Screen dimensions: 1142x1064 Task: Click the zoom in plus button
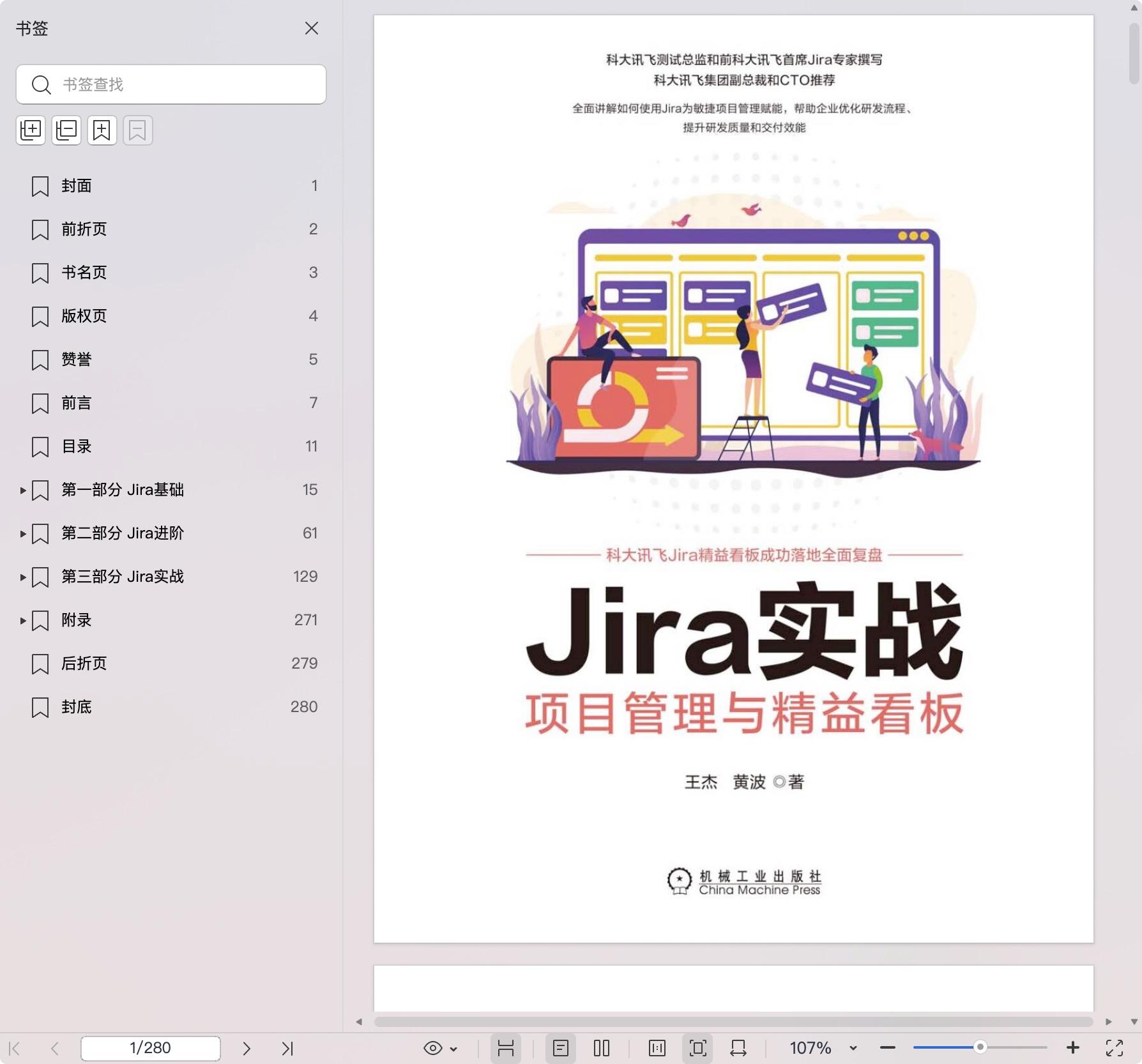[x=1073, y=1048]
